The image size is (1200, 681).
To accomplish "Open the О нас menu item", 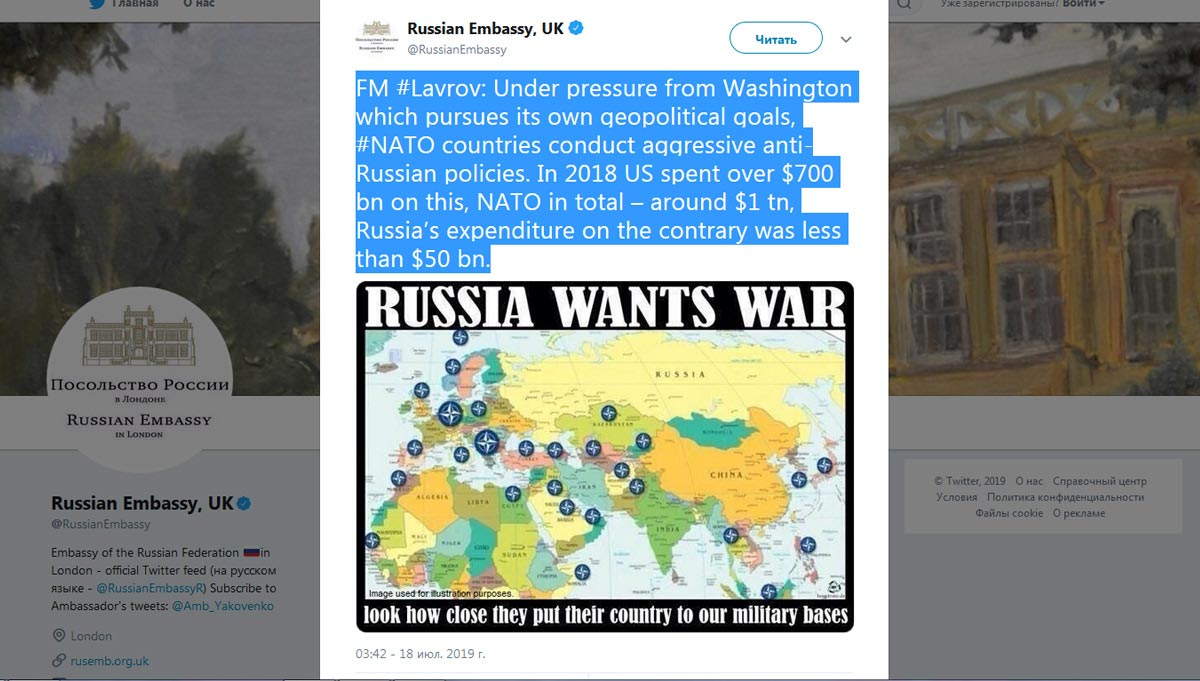I will tap(198, 4).
